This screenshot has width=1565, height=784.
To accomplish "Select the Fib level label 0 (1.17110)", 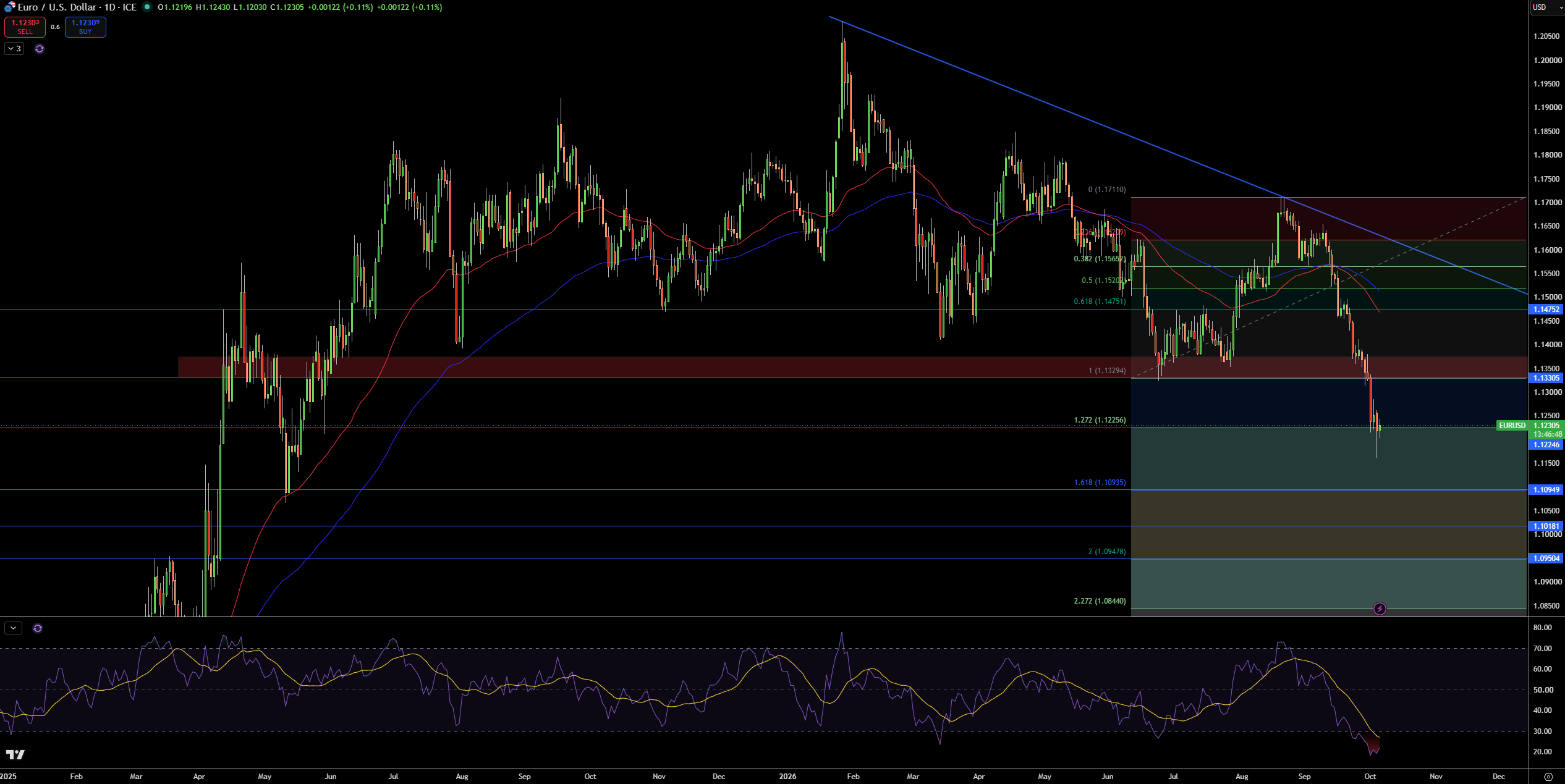I will click(x=1107, y=190).
